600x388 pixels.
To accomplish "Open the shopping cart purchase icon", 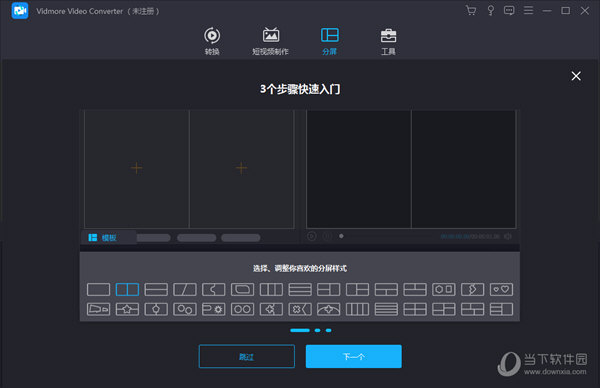I will pyautogui.click(x=471, y=10).
